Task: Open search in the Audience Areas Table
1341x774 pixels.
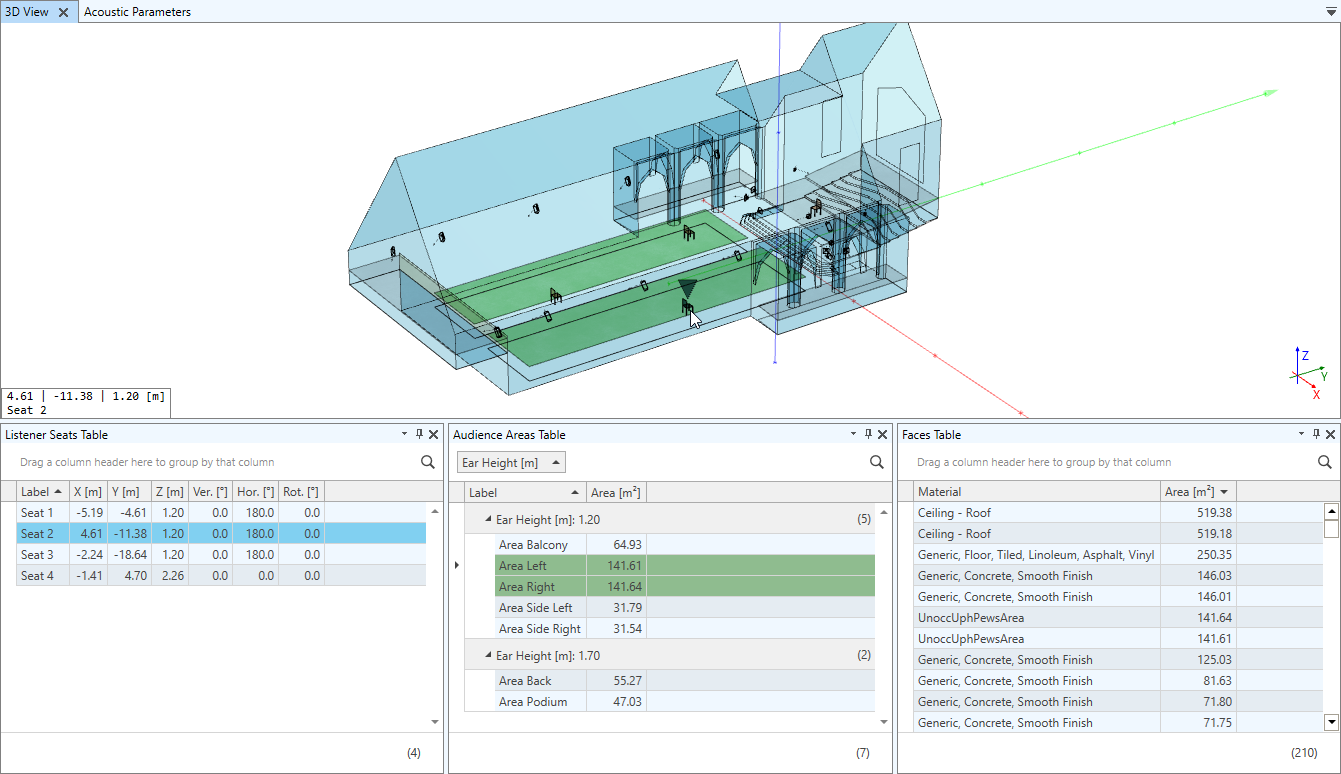Action: (877, 462)
